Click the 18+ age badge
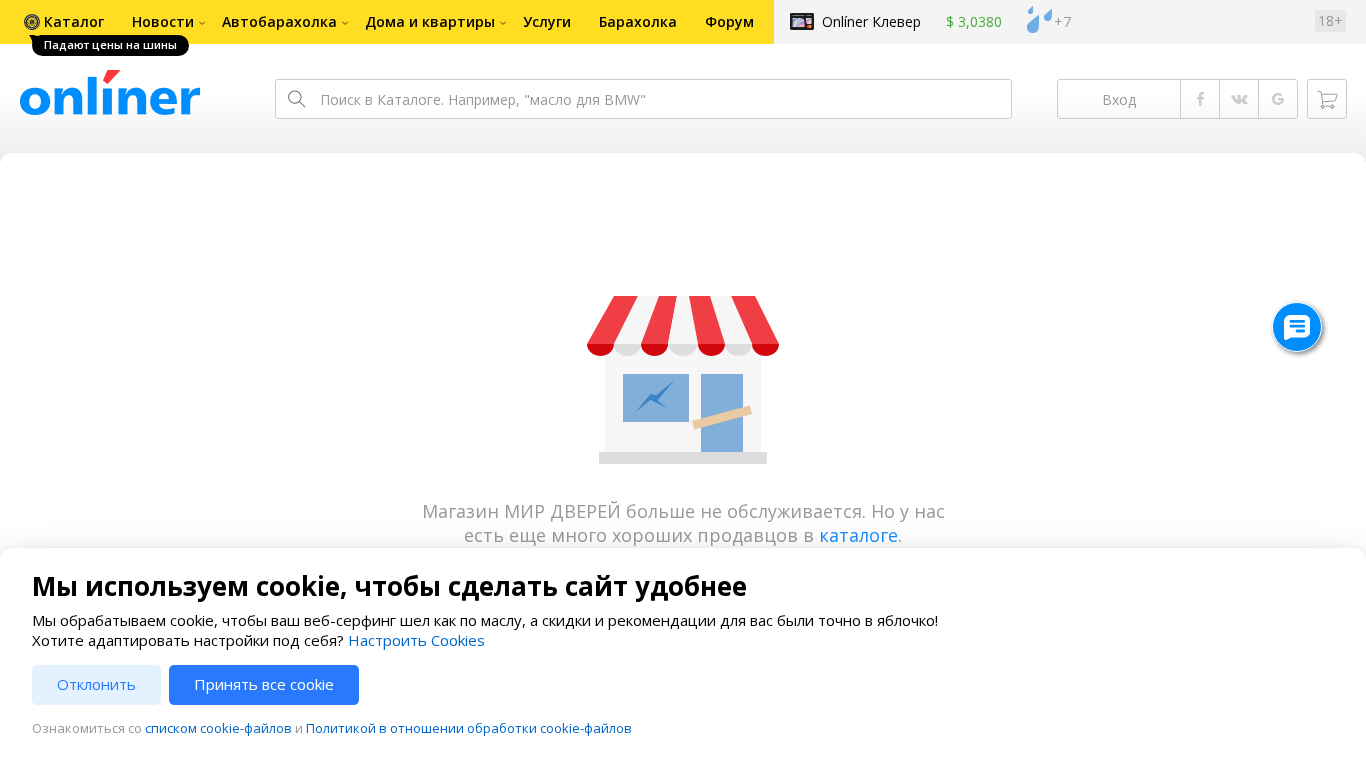1366x768 pixels. (x=1330, y=21)
